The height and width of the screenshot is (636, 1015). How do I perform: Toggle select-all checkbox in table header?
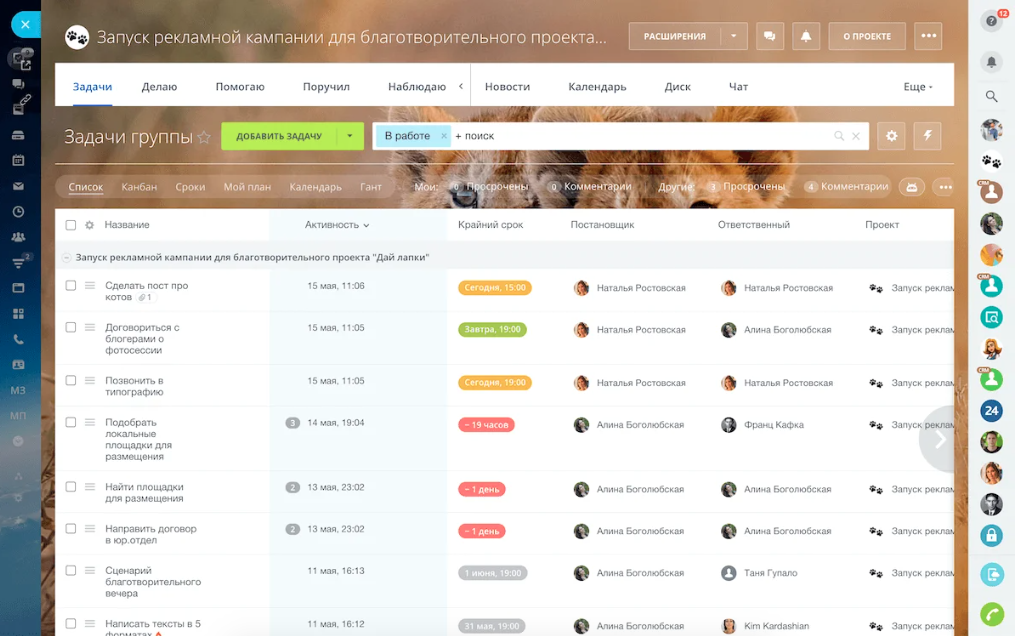[71, 225]
